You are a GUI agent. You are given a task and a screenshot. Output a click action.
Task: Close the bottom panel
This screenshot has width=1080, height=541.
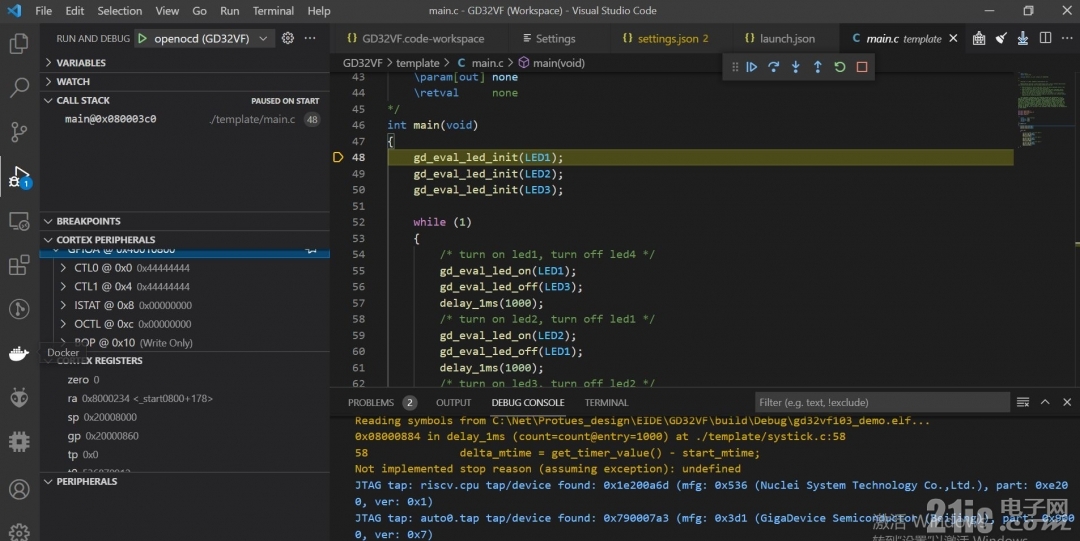(1067, 402)
